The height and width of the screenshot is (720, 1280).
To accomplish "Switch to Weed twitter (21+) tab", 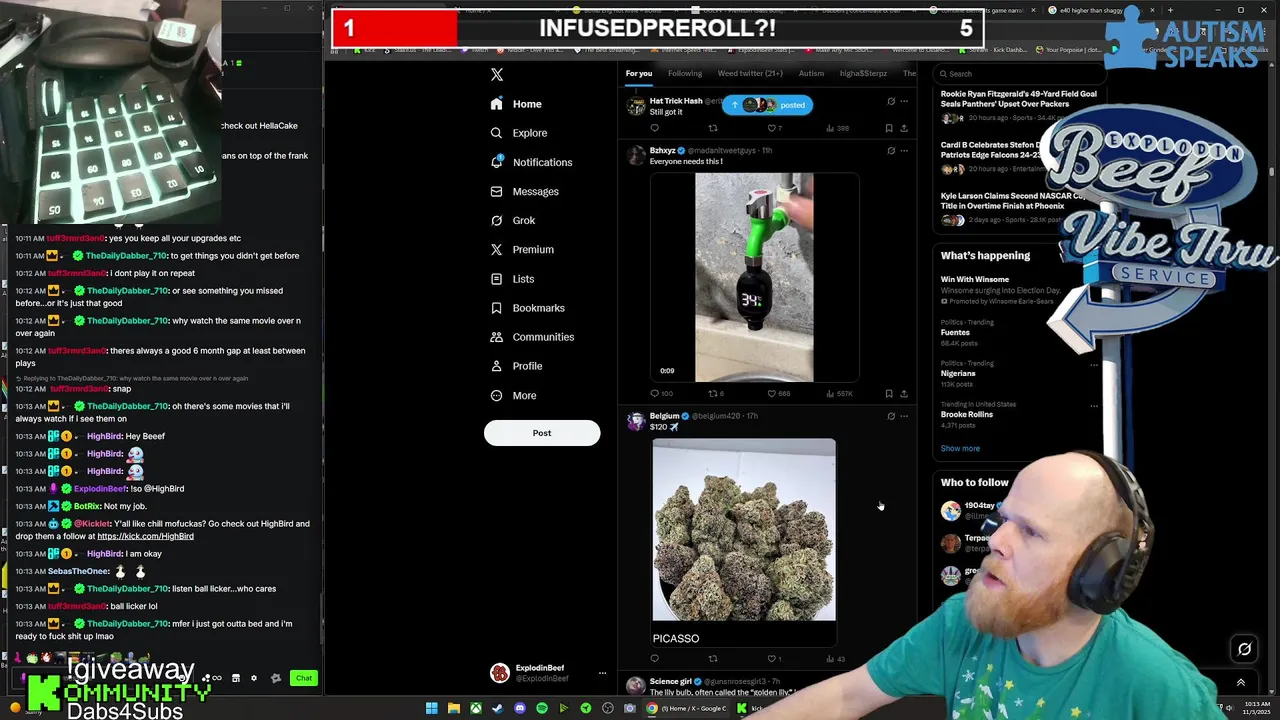I will [750, 73].
